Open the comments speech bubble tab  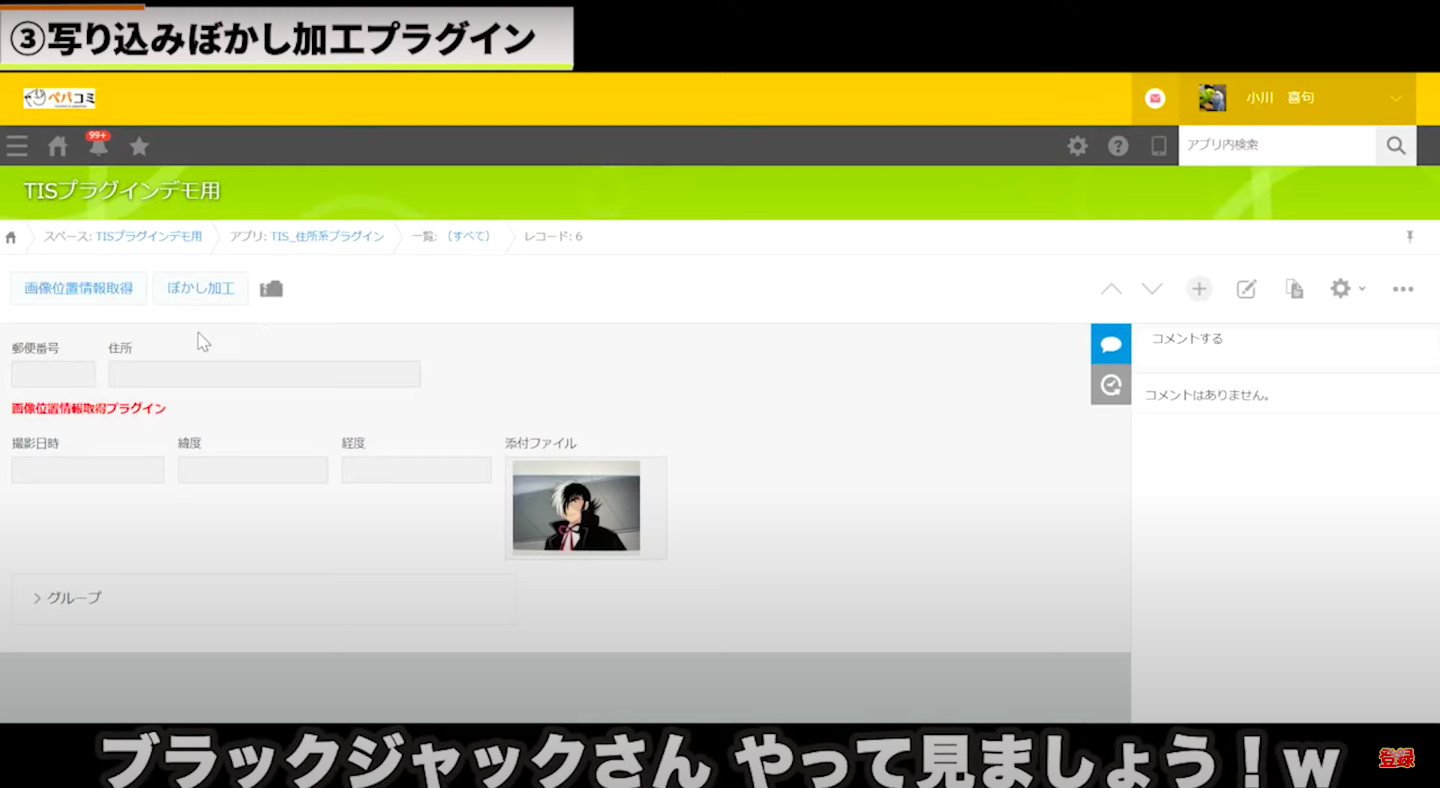click(1110, 344)
